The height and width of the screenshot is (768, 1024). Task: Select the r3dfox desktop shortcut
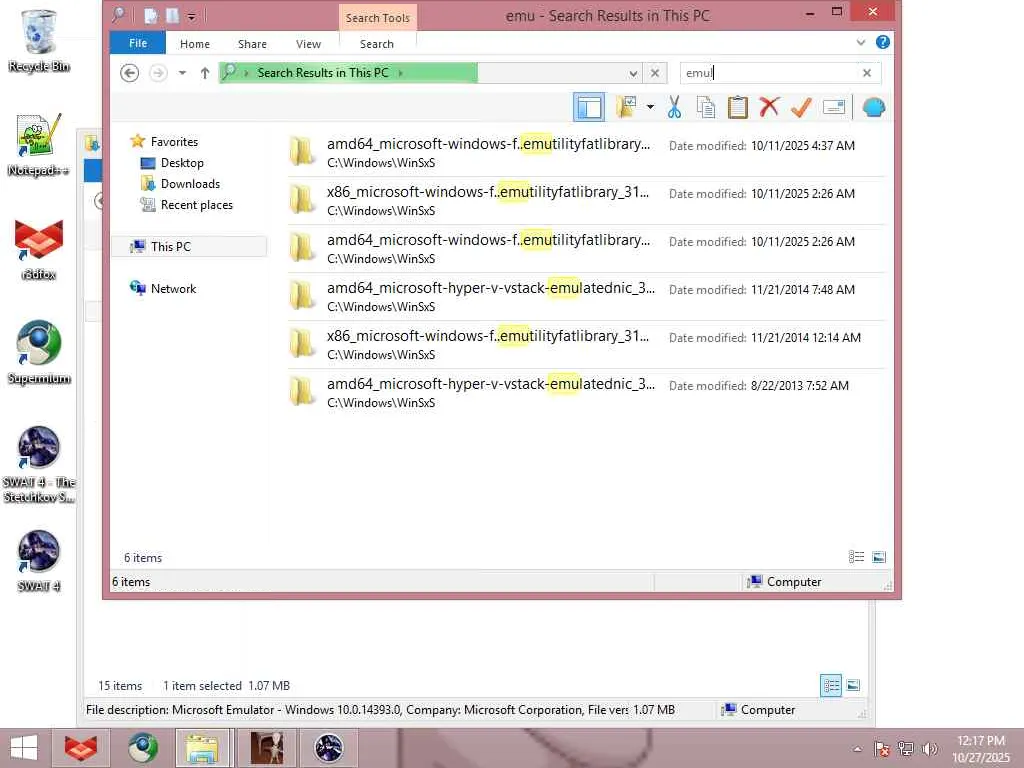39,249
